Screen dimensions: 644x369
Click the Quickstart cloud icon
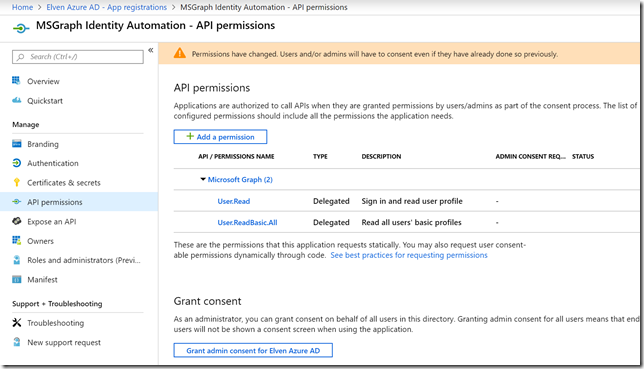click(x=16, y=100)
